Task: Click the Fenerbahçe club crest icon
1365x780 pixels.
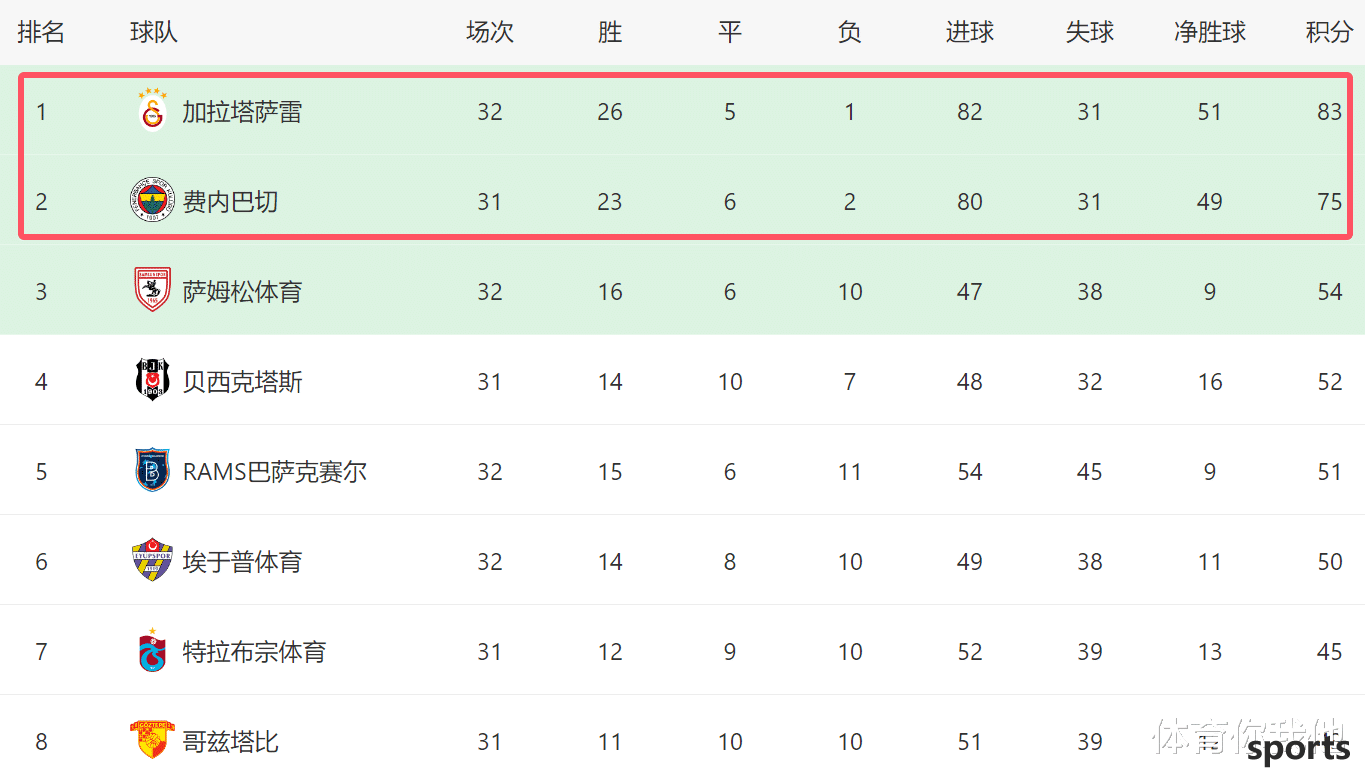Action: coord(153,201)
